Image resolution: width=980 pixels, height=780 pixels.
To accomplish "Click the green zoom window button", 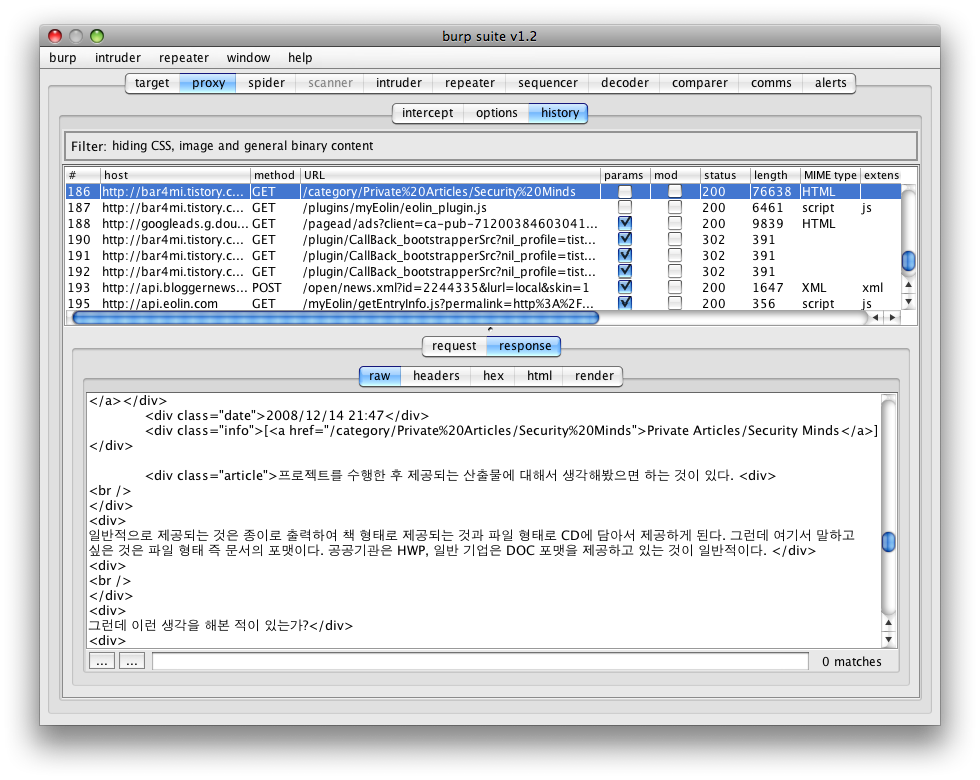I will pyautogui.click(x=97, y=36).
